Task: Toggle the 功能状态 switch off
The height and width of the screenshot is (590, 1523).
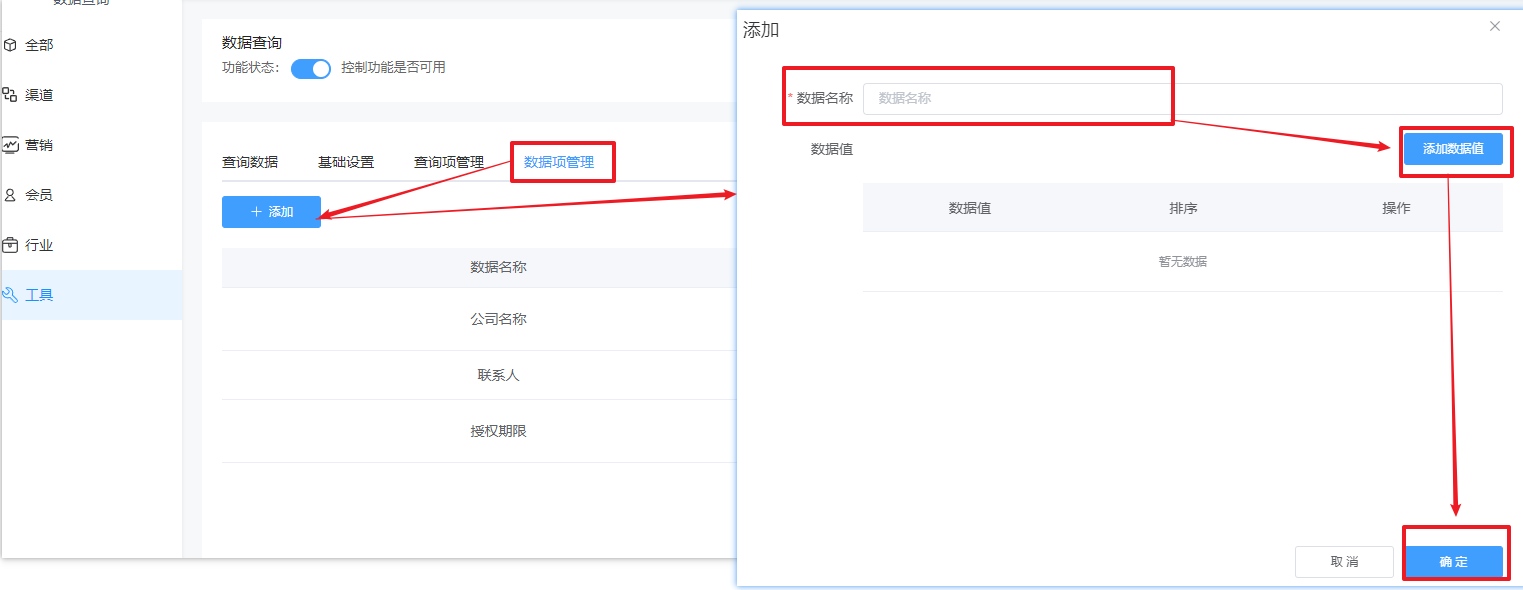Action: point(310,68)
